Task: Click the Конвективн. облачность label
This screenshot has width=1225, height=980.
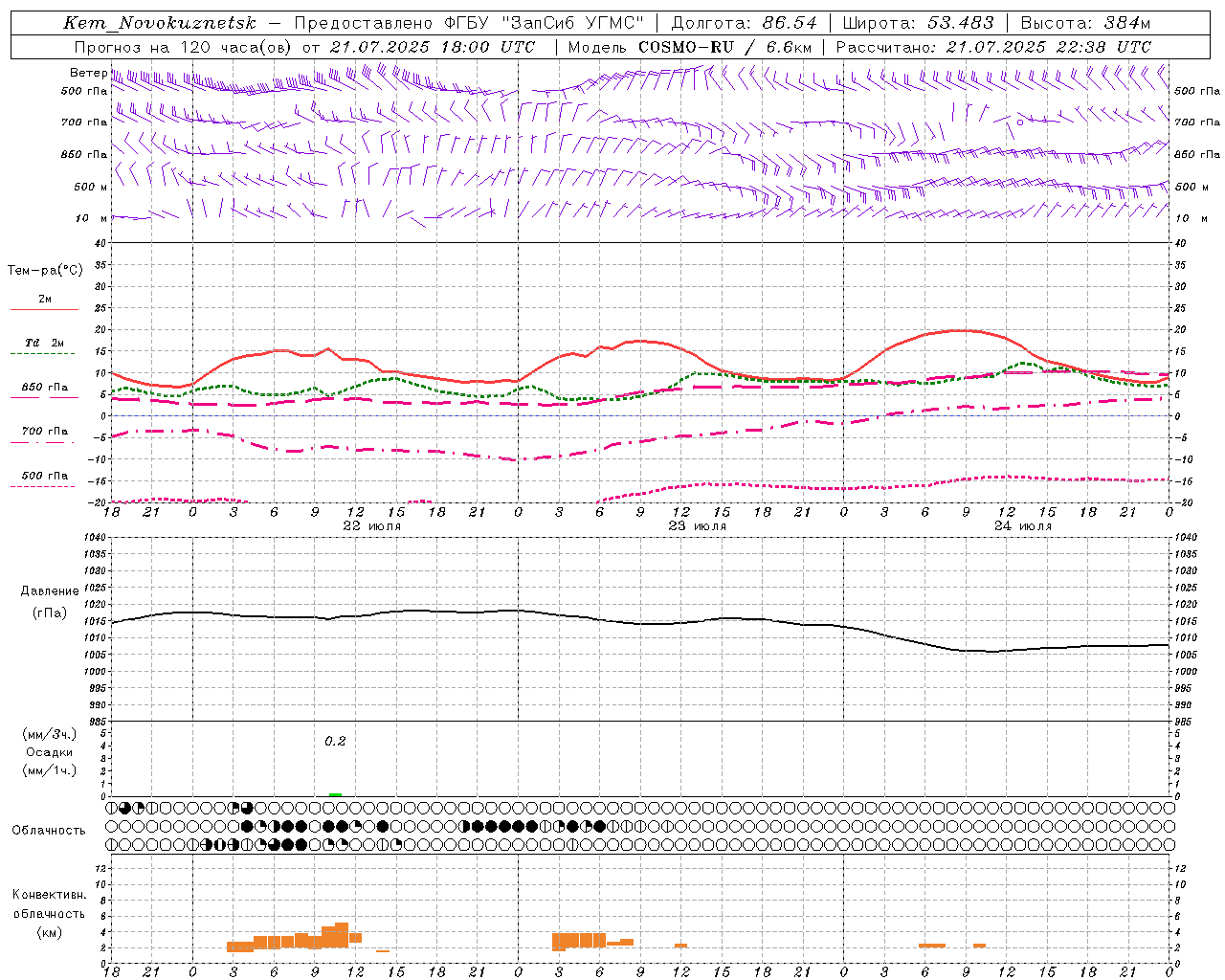Action: [x=49, y=904]
